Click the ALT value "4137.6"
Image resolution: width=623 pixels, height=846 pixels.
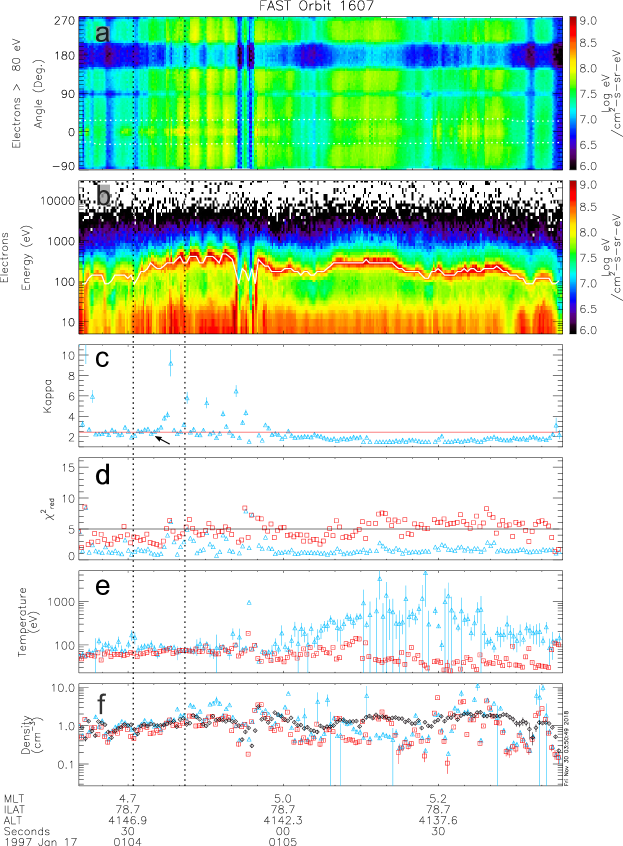click(x=438, y=820)
